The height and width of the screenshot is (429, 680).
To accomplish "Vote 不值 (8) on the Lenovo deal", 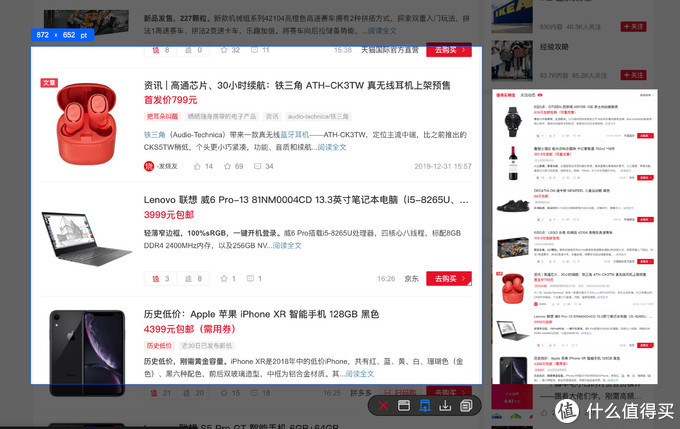I will coord(193,278).
